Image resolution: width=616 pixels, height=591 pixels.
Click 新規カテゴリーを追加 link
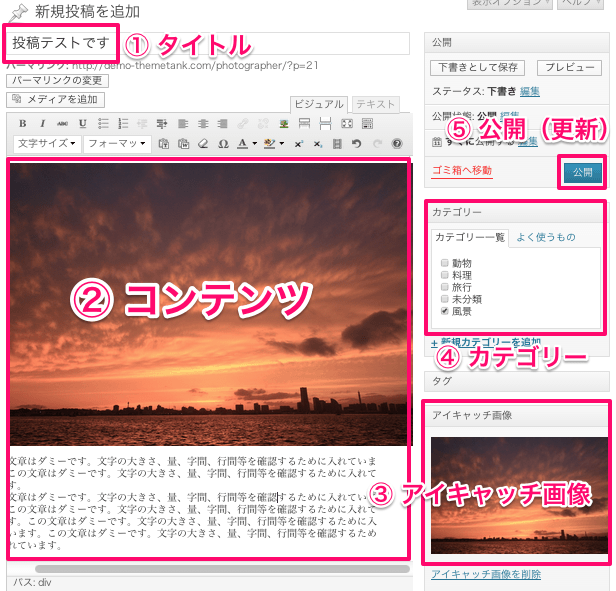pyautogui.click(x=486, y=343)
